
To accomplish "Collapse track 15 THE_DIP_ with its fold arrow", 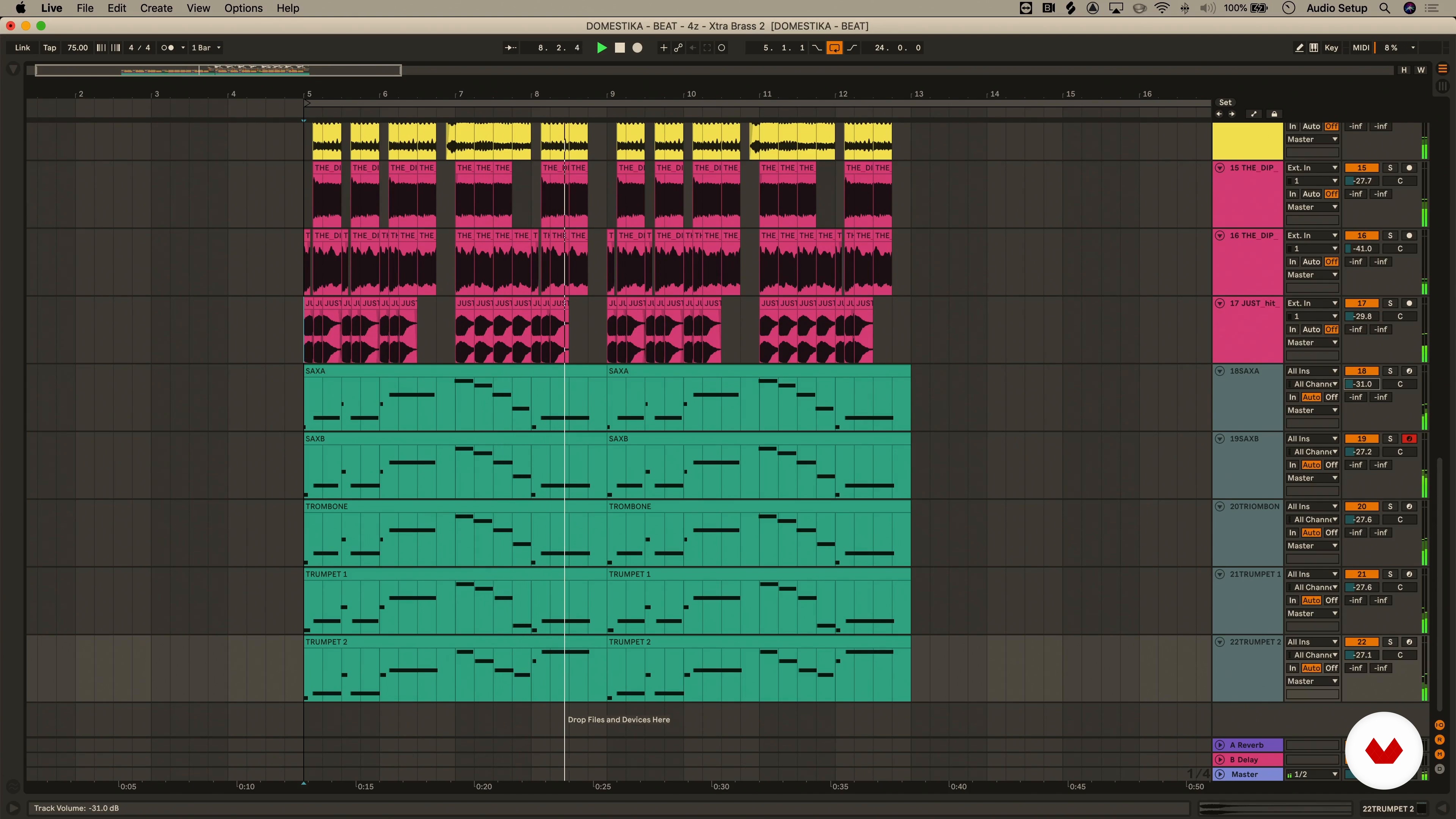I will (1220, 168).
